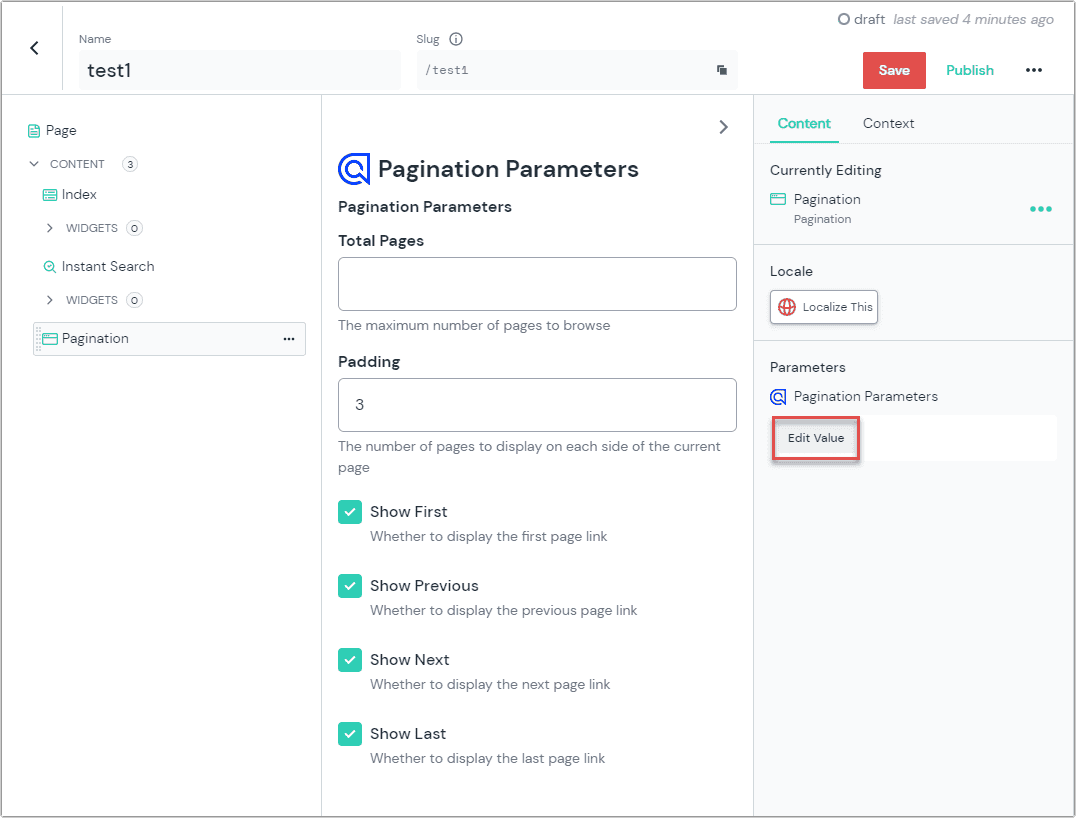
Task: Click the globe icon in Localize This
Action: coord(787,307)
